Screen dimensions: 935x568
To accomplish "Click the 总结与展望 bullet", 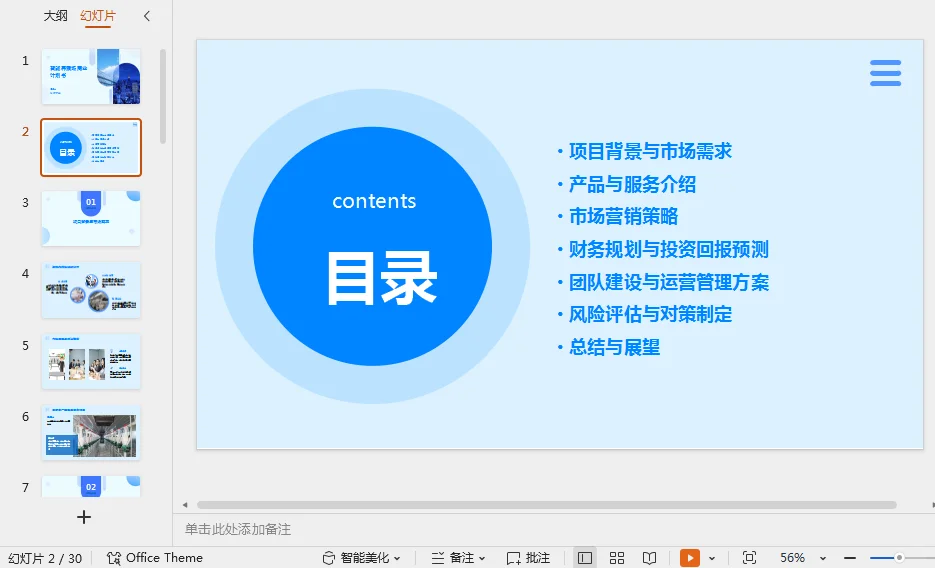I will click(614, 347).
